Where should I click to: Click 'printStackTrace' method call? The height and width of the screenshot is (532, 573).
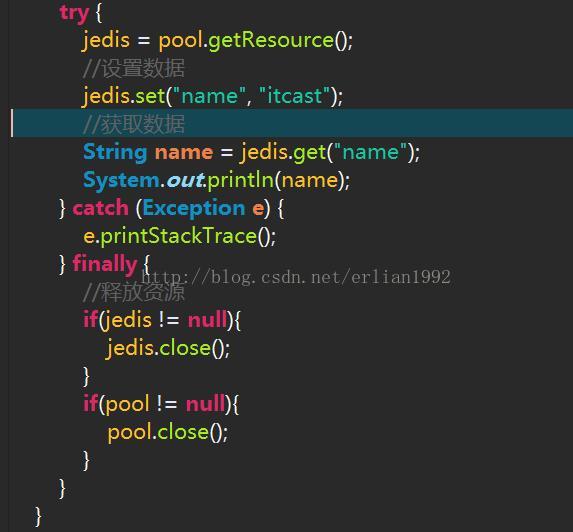point(179,236)
